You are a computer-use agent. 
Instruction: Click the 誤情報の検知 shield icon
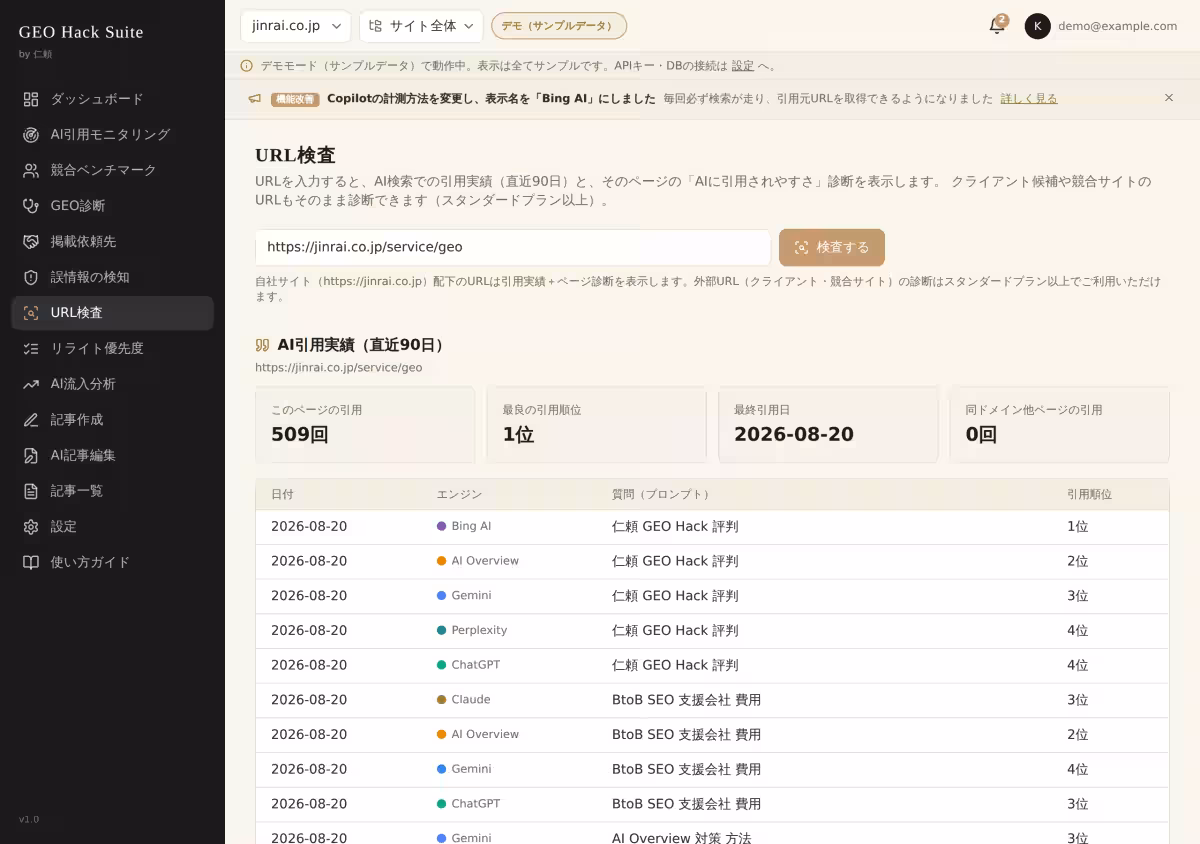coord(31,277)
